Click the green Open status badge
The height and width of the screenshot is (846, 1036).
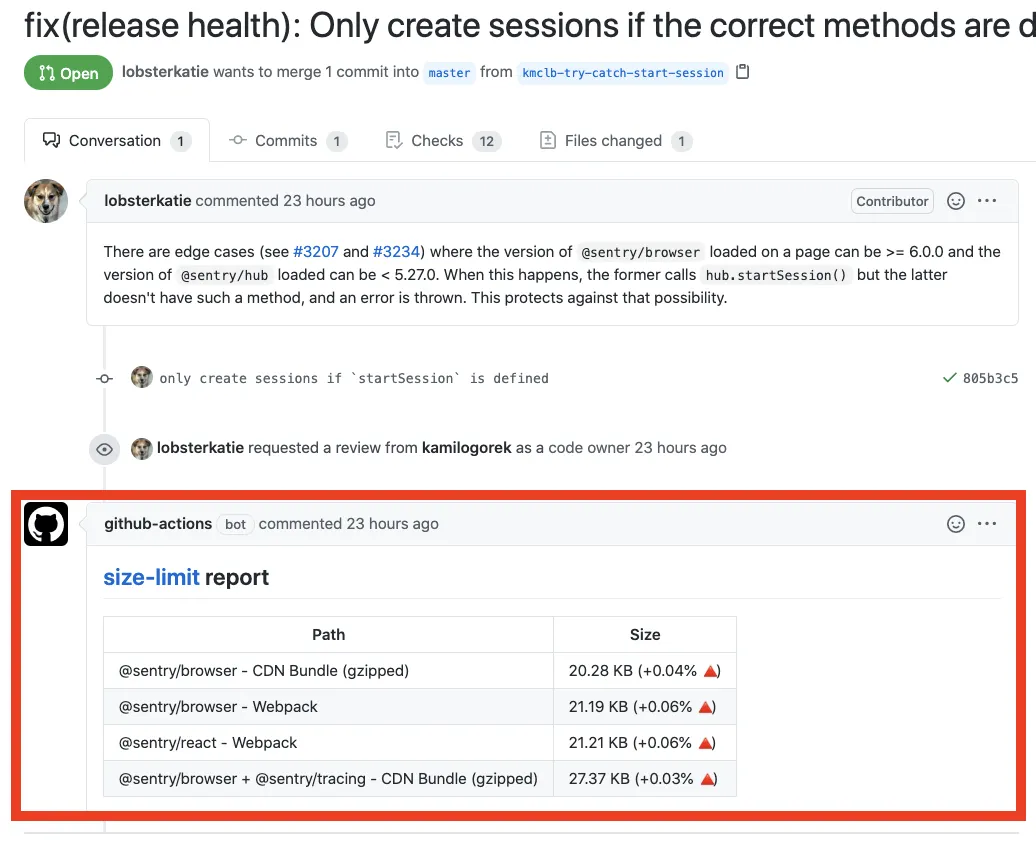point(68,73)
